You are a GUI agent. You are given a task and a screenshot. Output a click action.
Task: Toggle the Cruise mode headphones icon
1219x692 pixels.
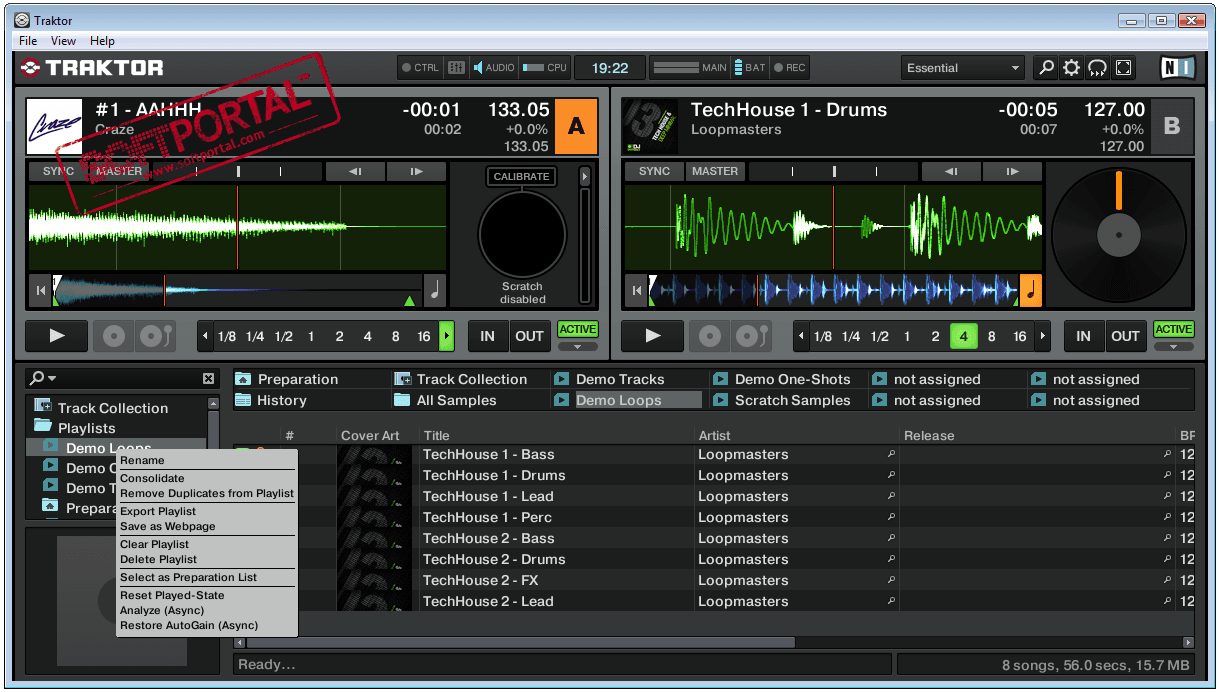1098,68
